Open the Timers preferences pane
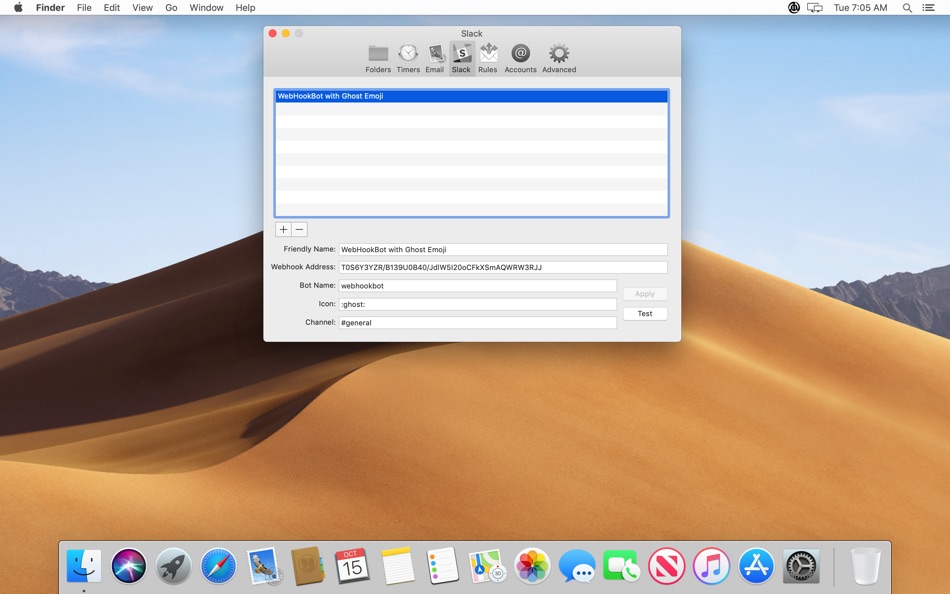 click(x=408, y=59)
